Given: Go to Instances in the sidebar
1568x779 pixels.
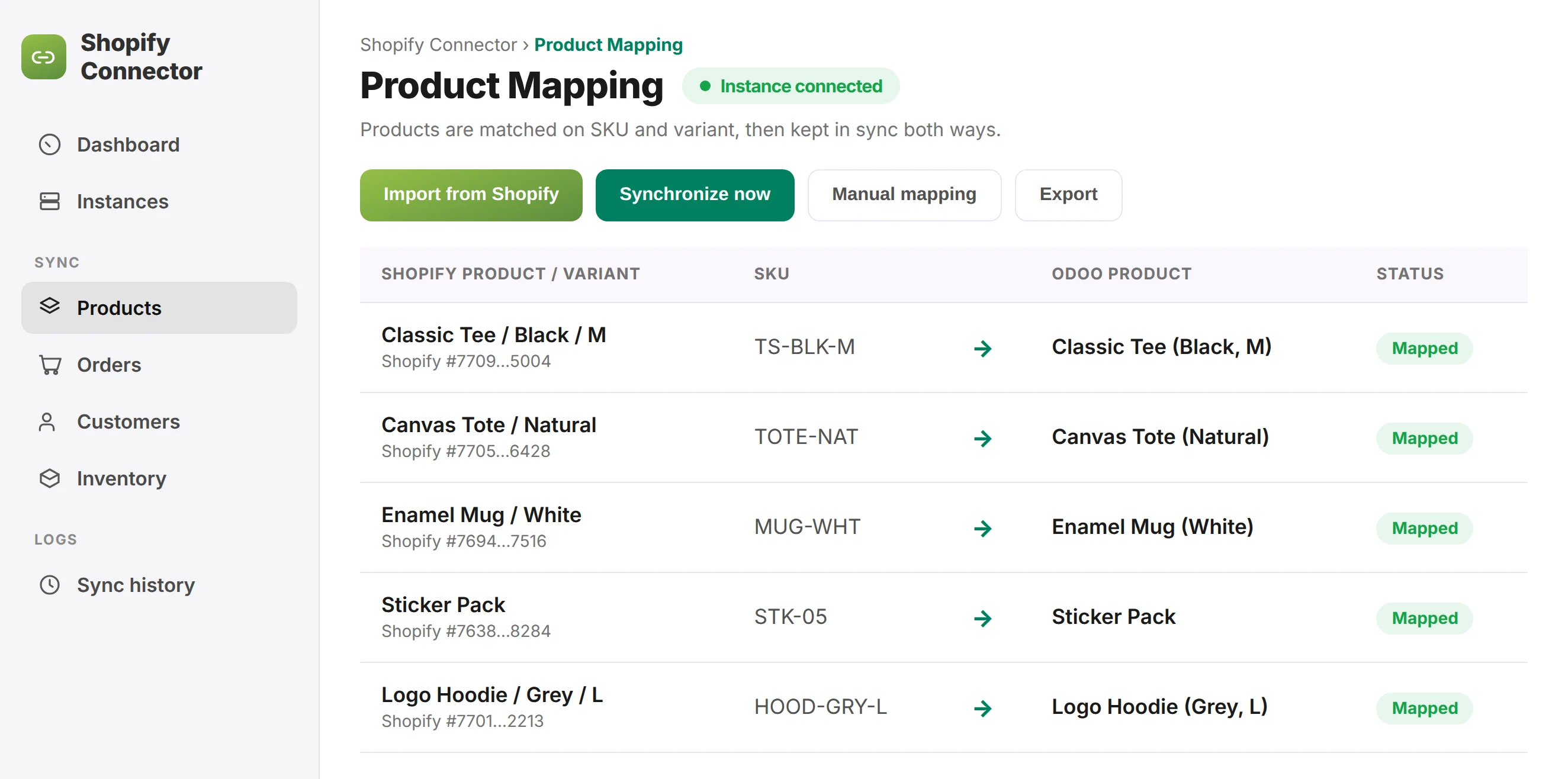Looking at the screenshot, I should tap(159, 201).
